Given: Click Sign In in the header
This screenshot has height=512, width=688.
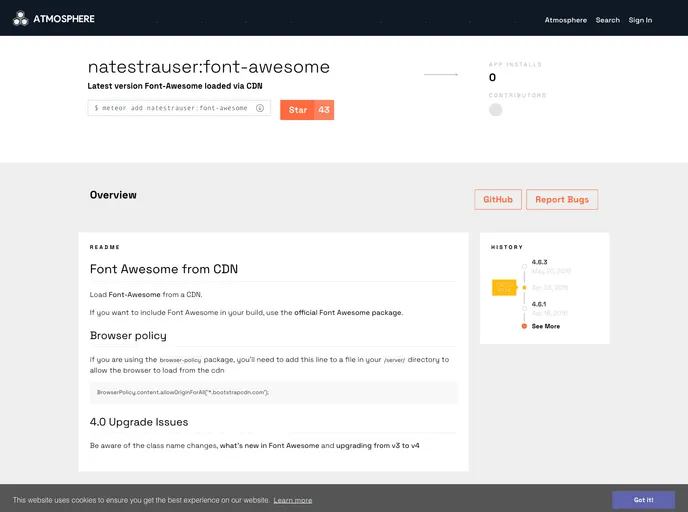Looking at the screenshot, I should [x=640, y=20].
